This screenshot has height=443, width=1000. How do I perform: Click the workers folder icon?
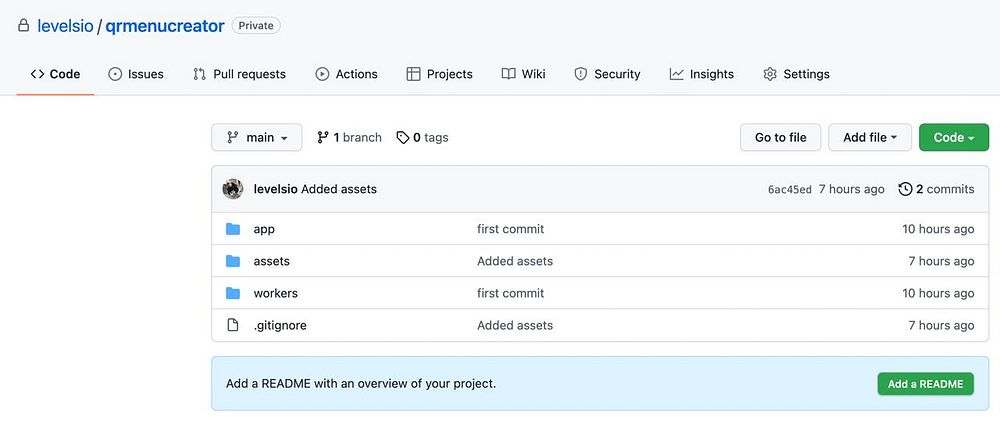[233, 293]
